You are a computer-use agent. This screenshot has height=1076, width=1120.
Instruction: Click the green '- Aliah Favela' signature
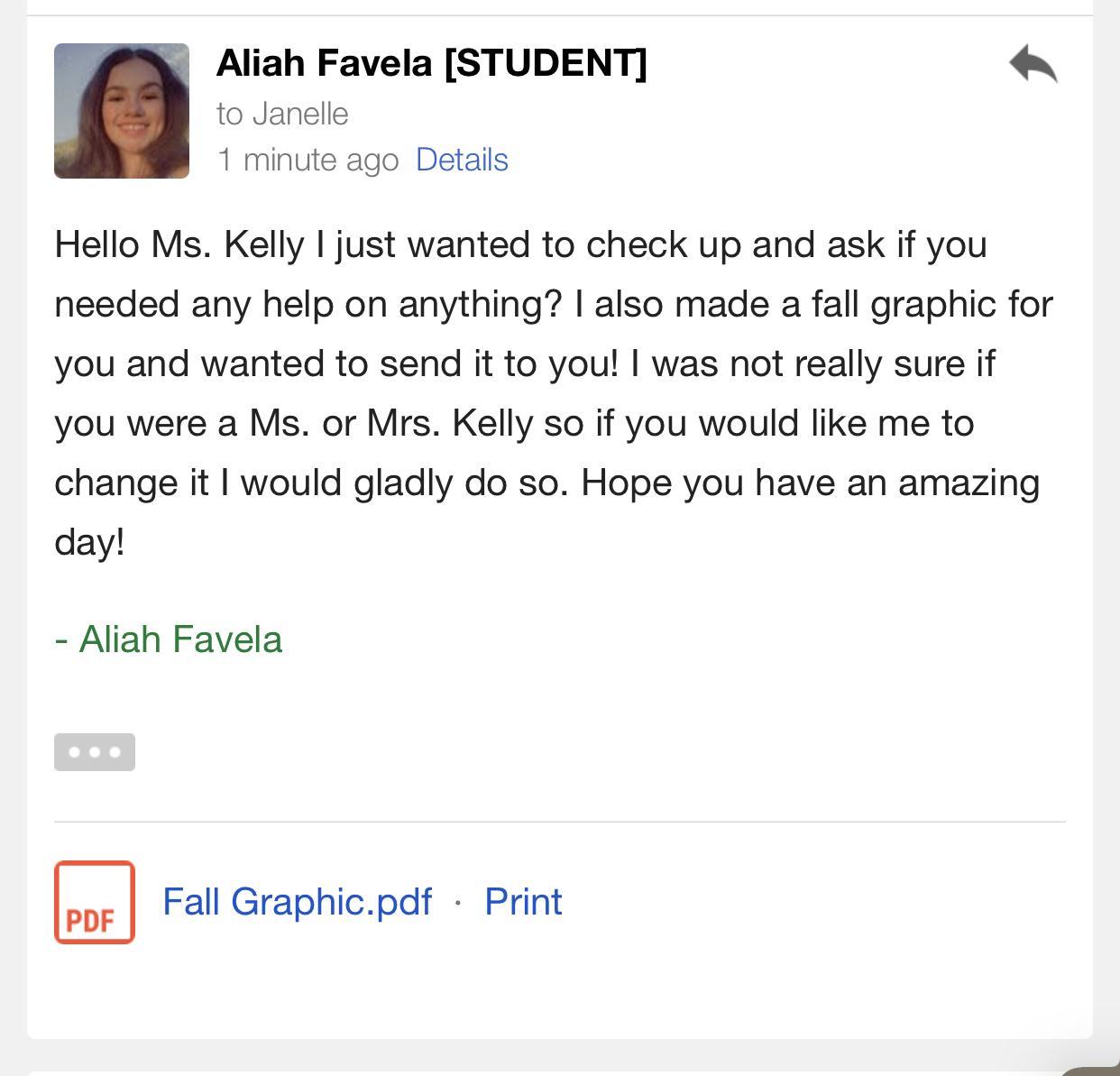169,639
